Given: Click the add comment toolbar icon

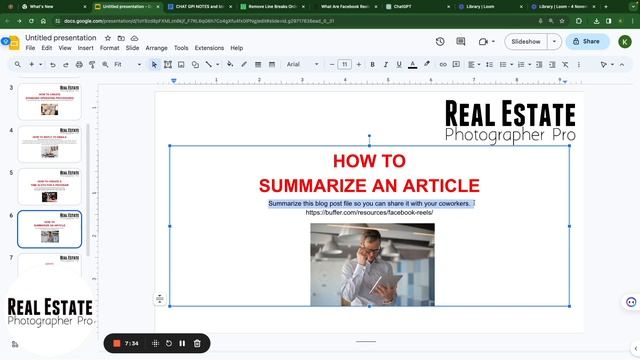Looking at the screenshot, I should [x=456, y=64].
